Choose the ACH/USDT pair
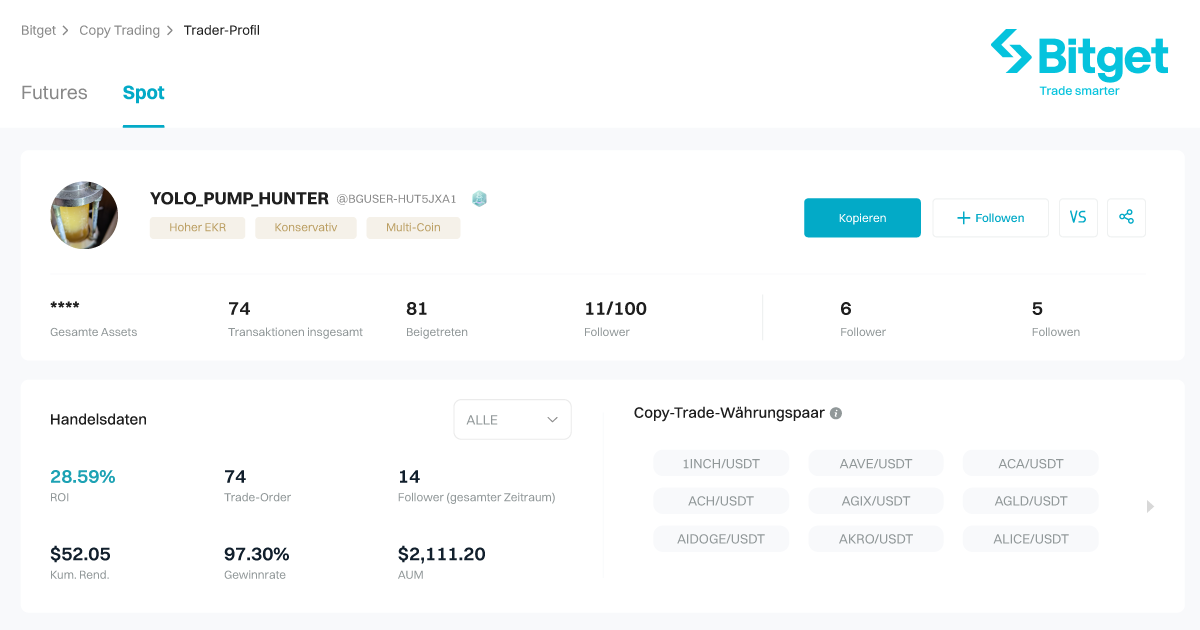The height and width of the screenshot is (630, 1200). point(721,501)
